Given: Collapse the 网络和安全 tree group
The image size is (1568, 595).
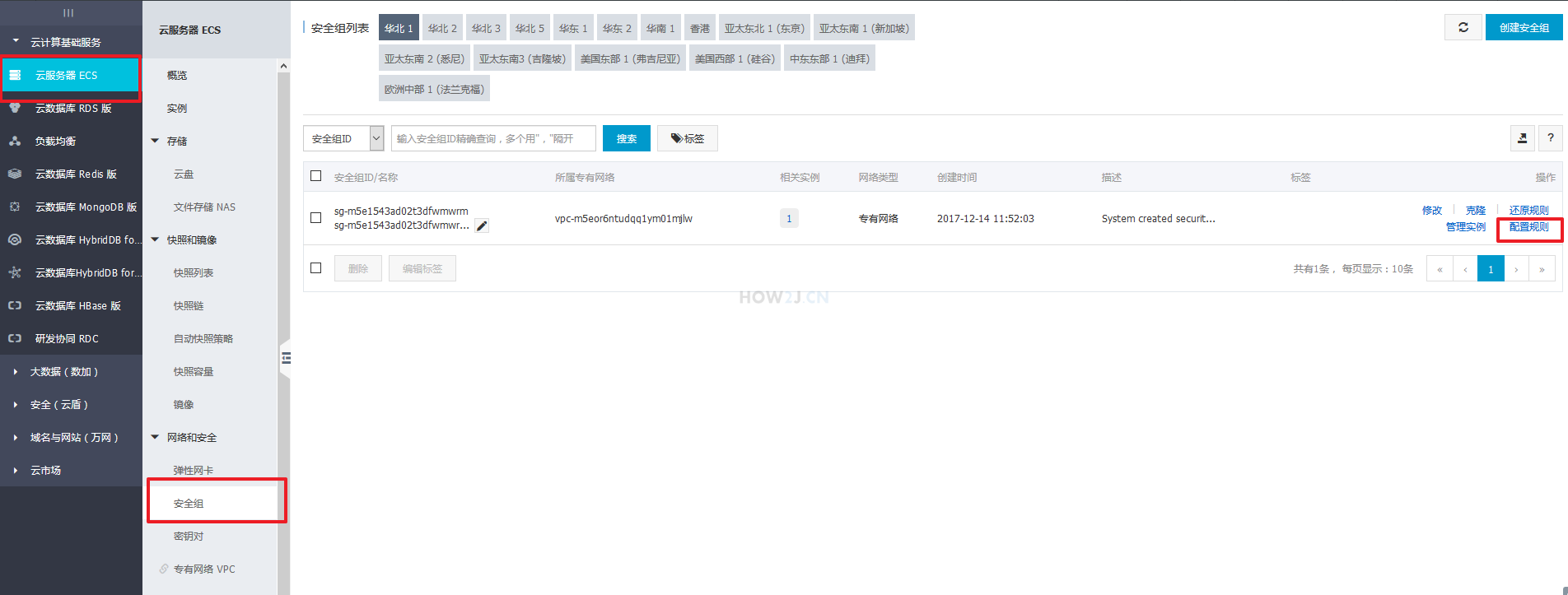Looking at the screenshot, I should click(x=155, y=437).
